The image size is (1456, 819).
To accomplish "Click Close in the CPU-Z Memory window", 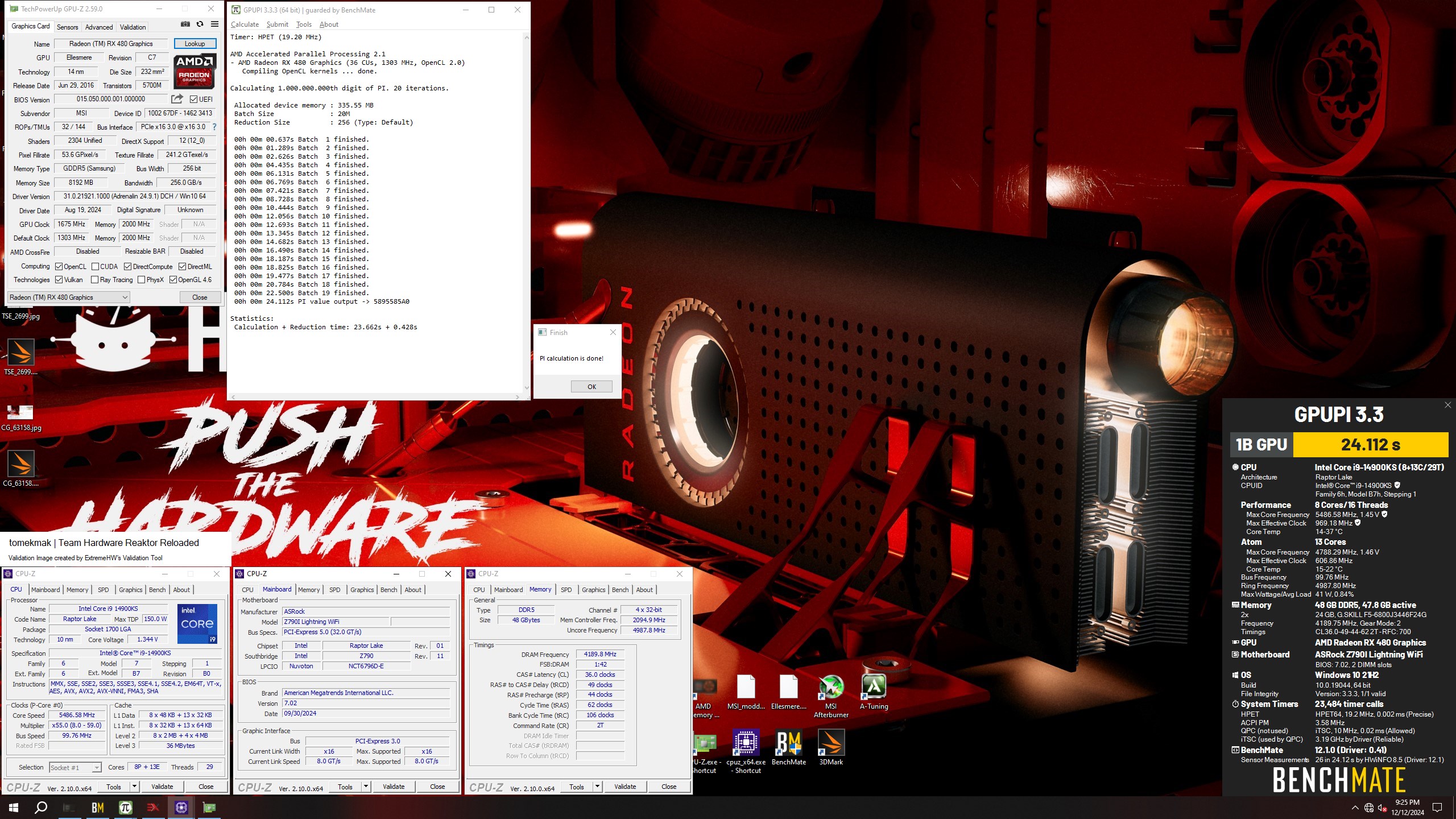I will [x=669, y=787].
